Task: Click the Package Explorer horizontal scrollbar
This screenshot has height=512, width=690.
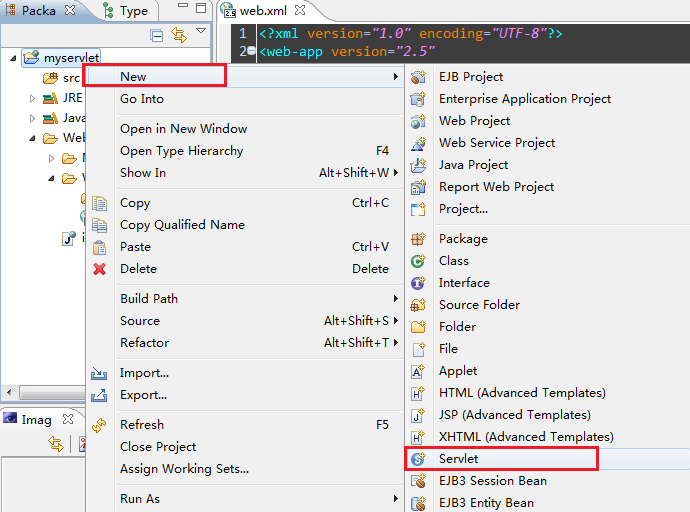Action: 52,392
